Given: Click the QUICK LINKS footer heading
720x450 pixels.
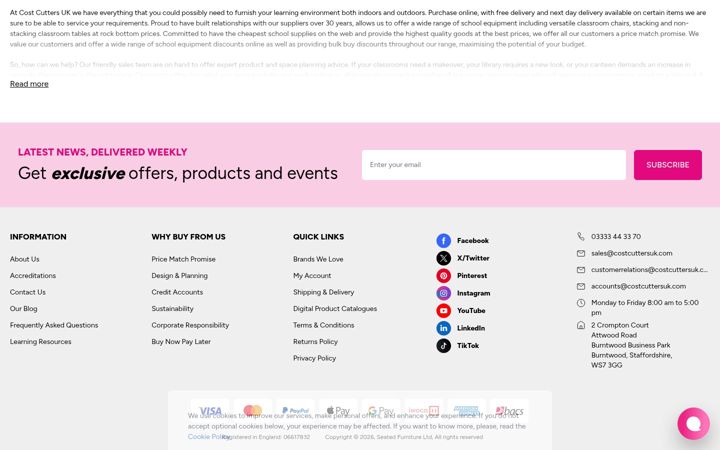Looking at the screenshot, I should (x=318, y=237).
